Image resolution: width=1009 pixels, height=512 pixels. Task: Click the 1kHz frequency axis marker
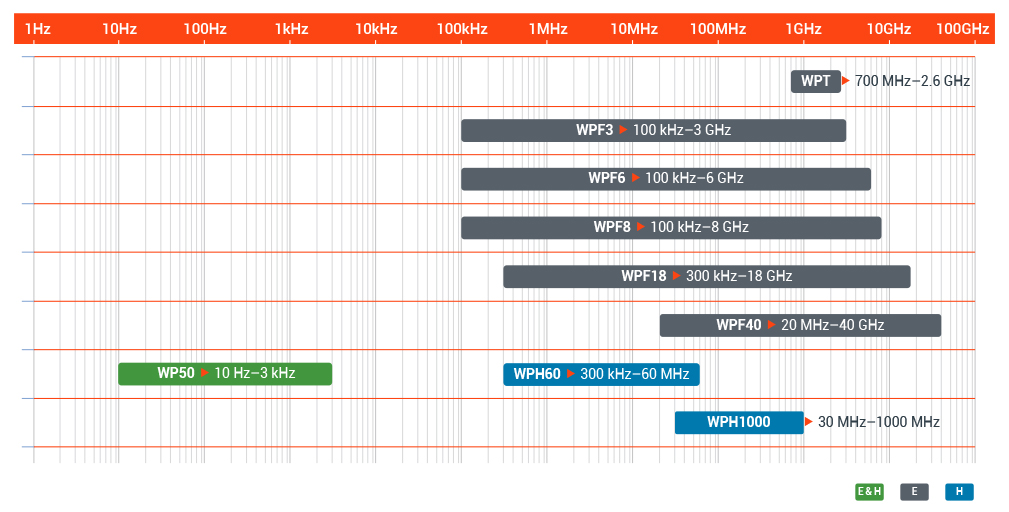(x=292, y=29)
